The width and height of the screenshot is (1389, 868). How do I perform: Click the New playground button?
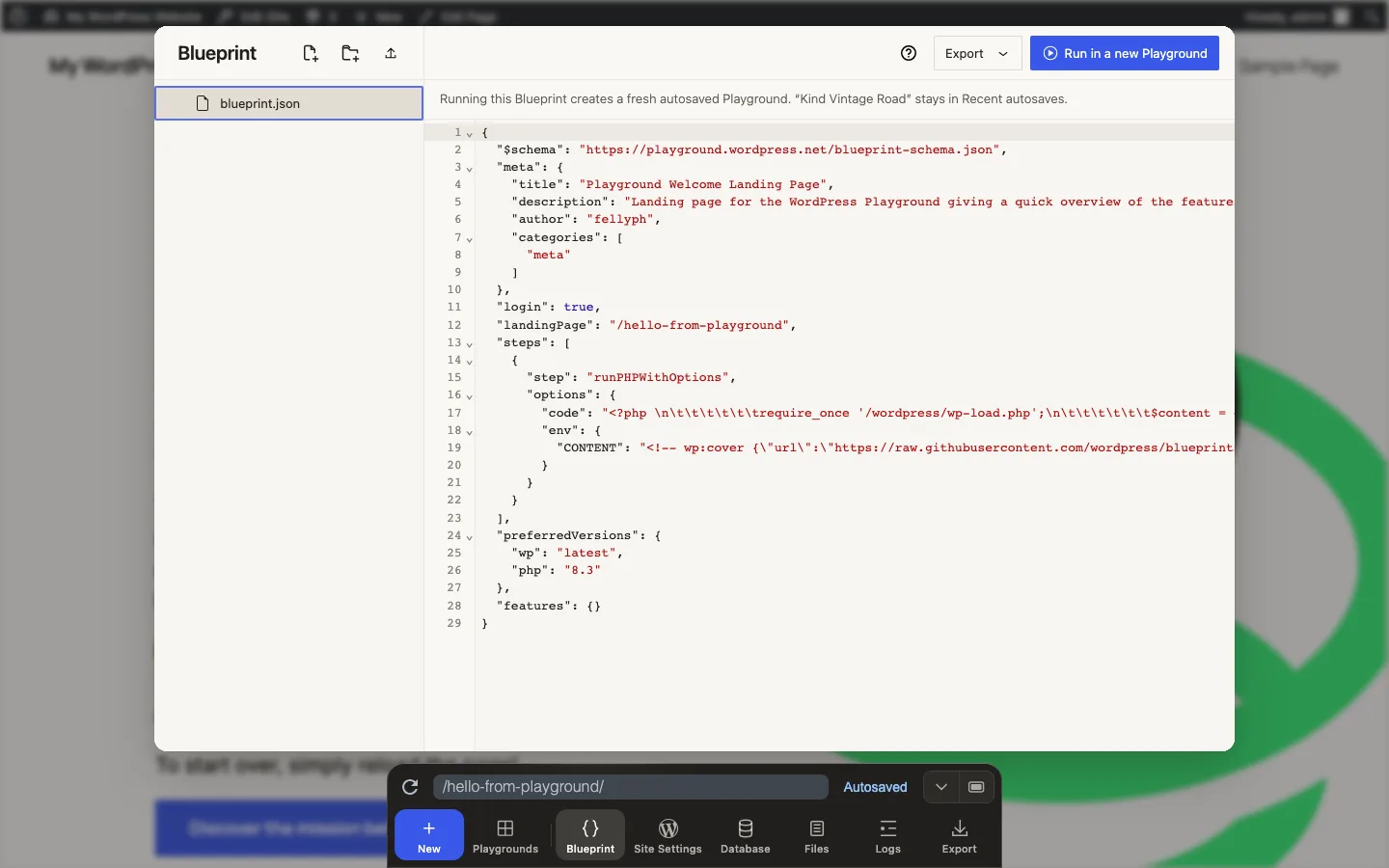pyautogui.click(x=429, y=835)
